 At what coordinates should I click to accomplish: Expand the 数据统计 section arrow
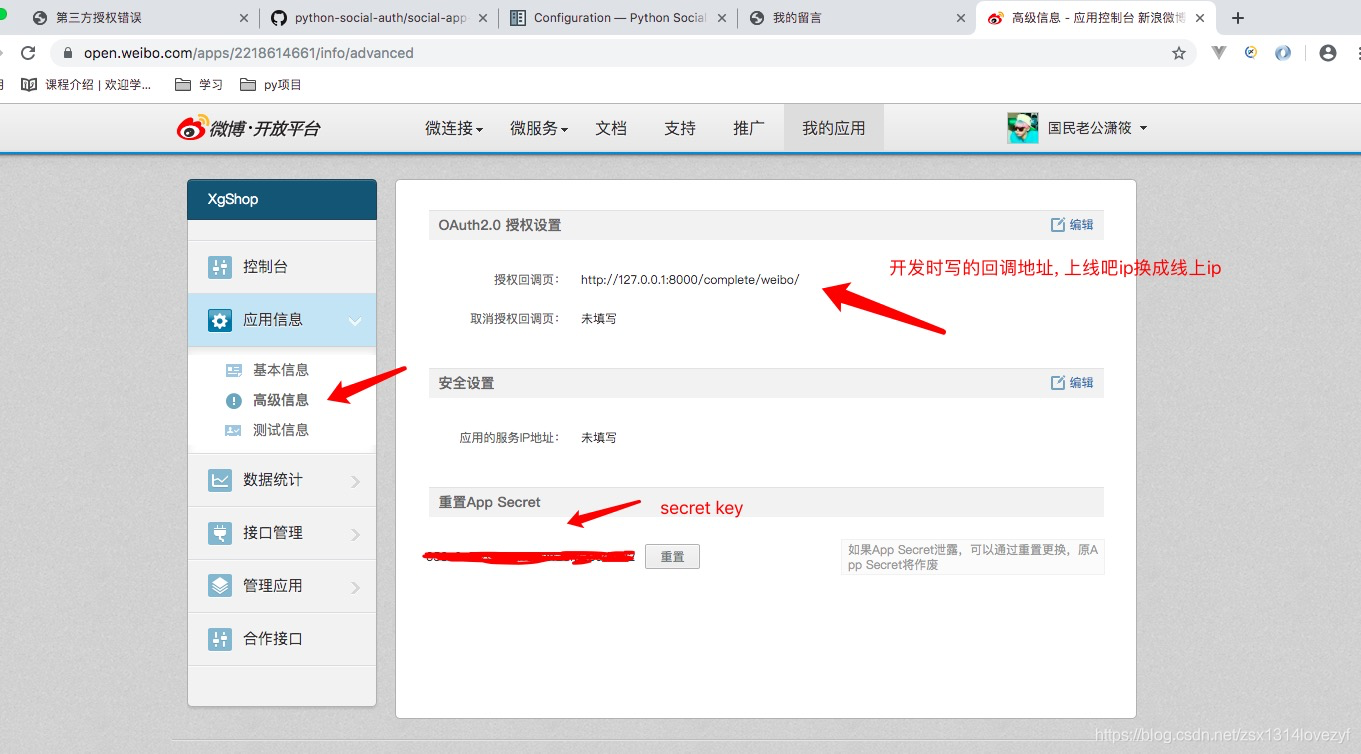pyautogui.click(x=356, y=482)
